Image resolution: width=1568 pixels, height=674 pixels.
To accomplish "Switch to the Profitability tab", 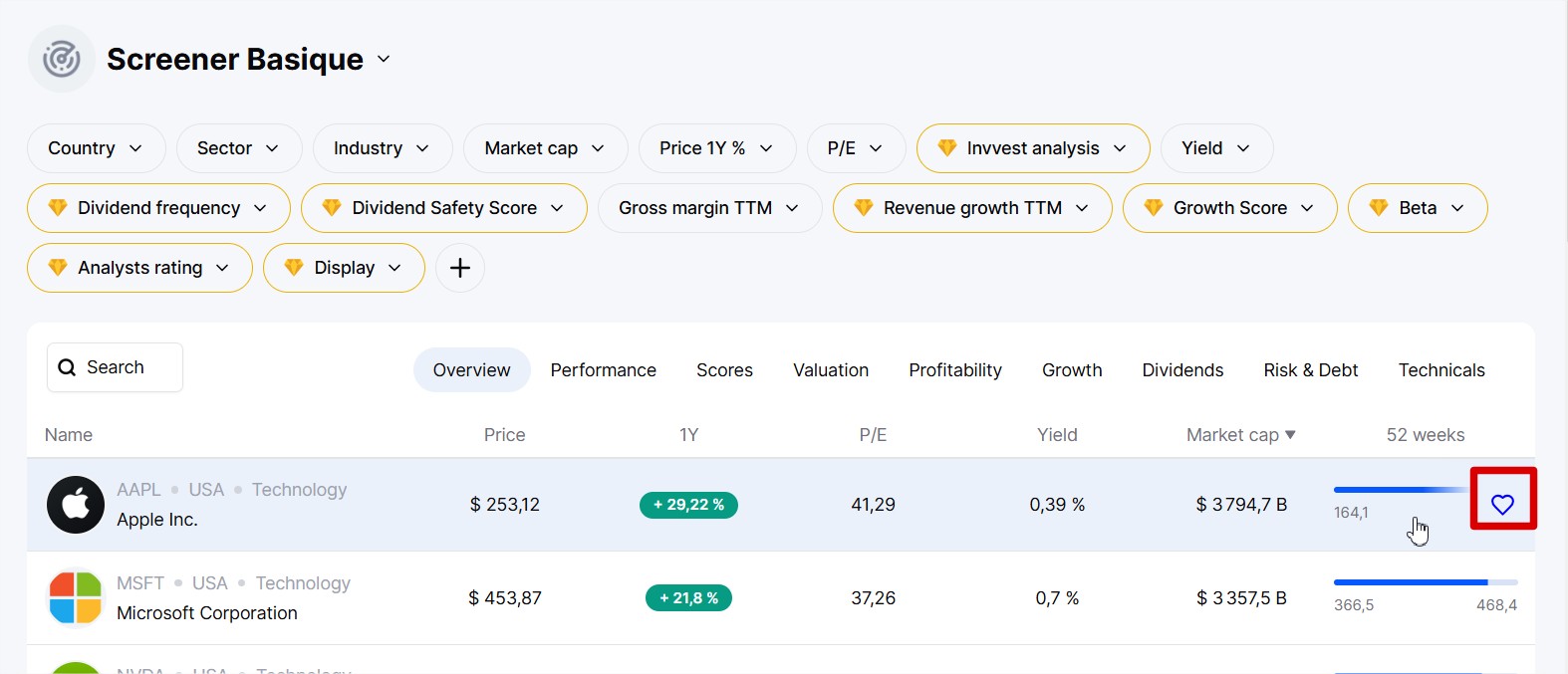I will 955,370.
